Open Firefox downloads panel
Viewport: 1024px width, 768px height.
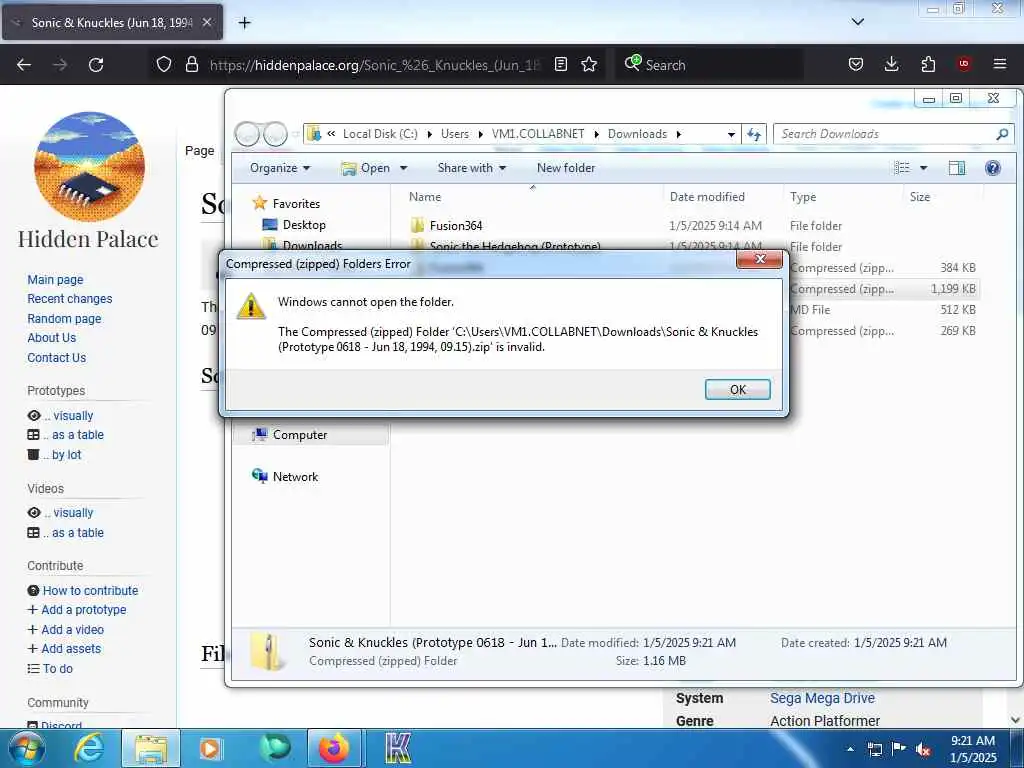click(891, 64)
